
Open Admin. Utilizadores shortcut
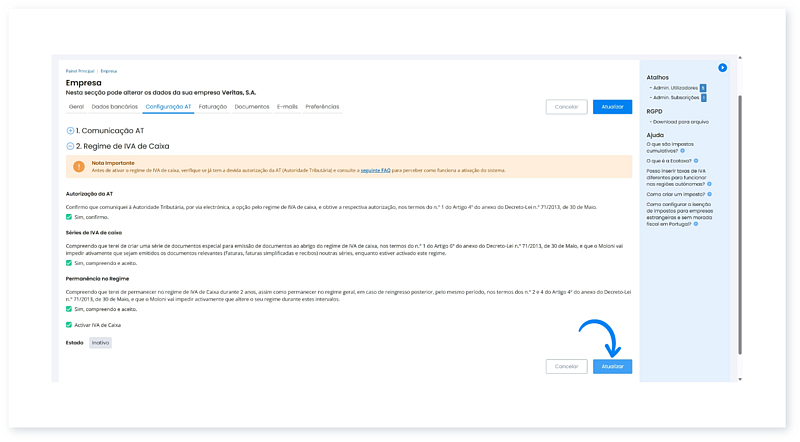[676, 88]
